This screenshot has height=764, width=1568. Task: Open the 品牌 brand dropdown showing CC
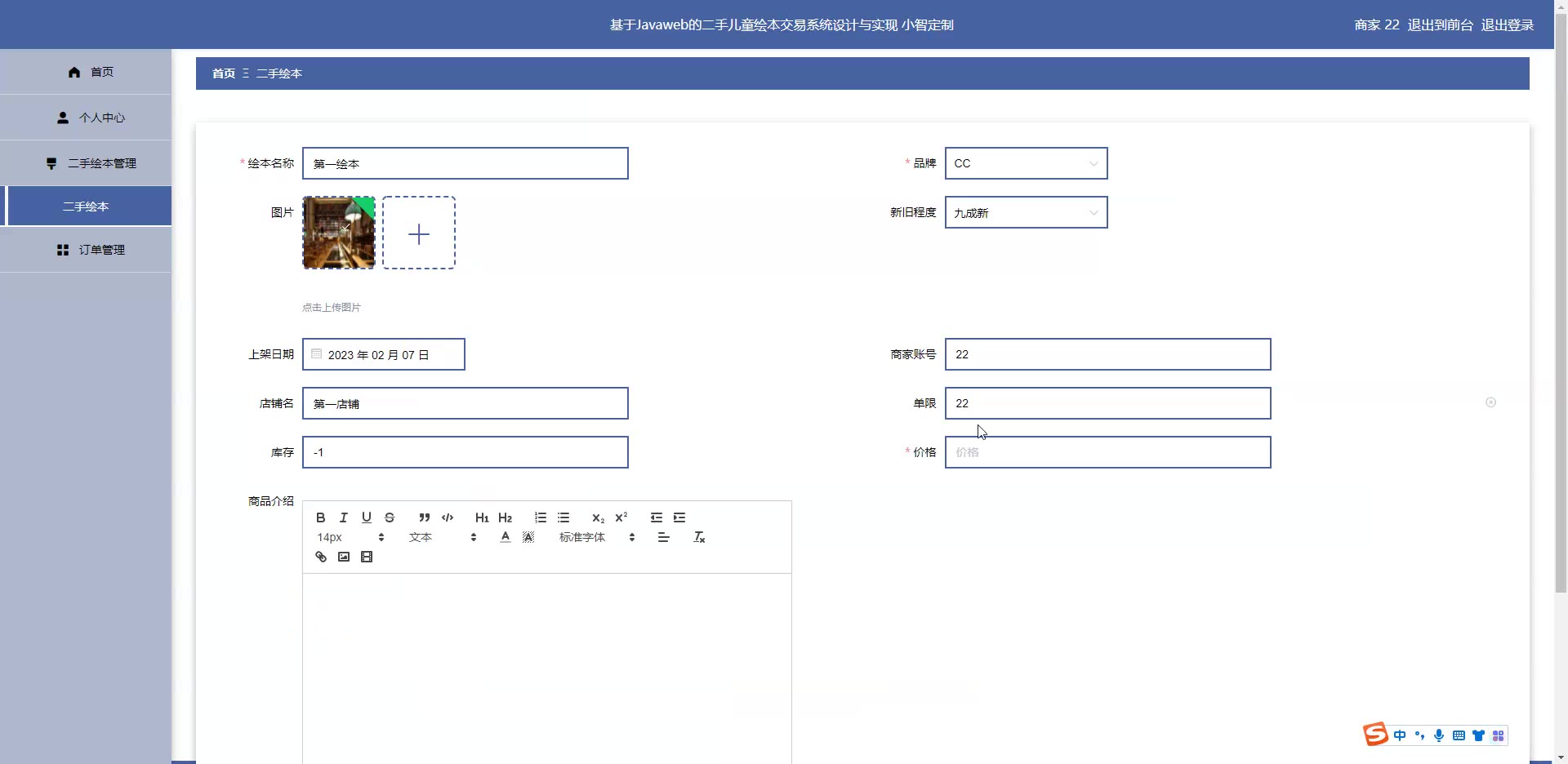(1026, 163)
